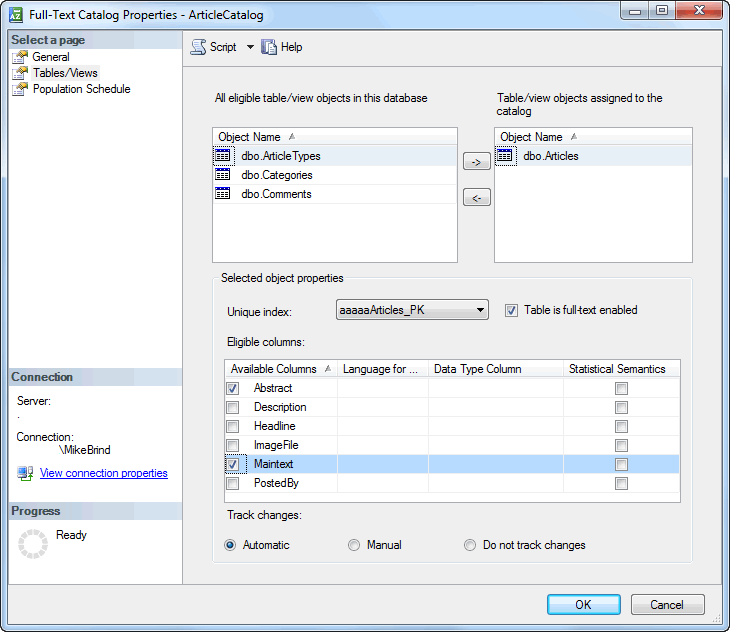Select the dbo.Articles assigned table icon
Viewport: 730px width, 632px height.
click(x=505, y=155)
